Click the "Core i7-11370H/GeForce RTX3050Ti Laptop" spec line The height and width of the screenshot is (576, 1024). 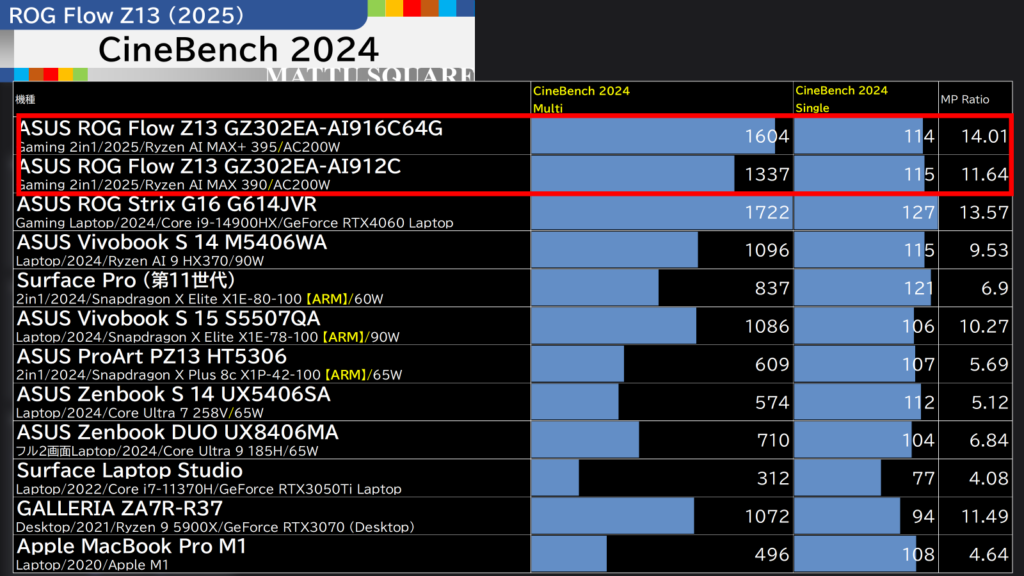pyautogui.click(x=209, y=489)
